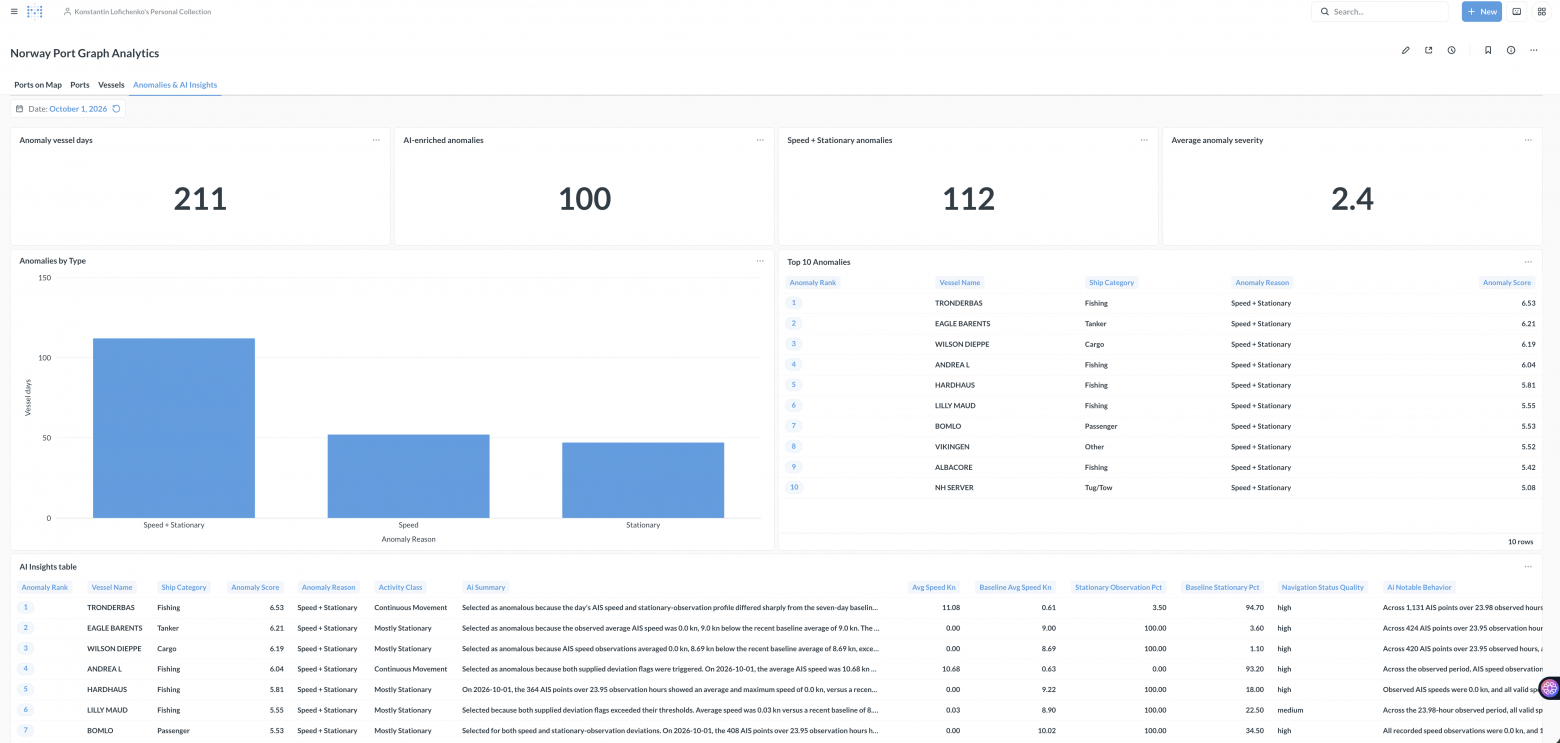The image size is (1560, 743).
Task: Click the Speed + Stationary chart bar
Action: click(x=174, y=428)
